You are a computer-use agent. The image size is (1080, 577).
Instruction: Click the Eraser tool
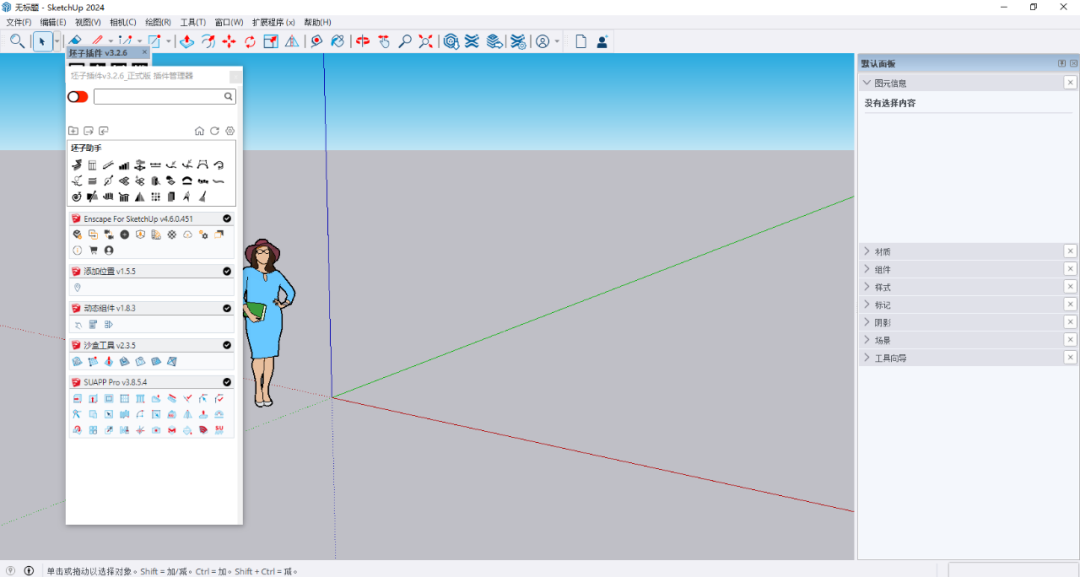click(75, 41)
